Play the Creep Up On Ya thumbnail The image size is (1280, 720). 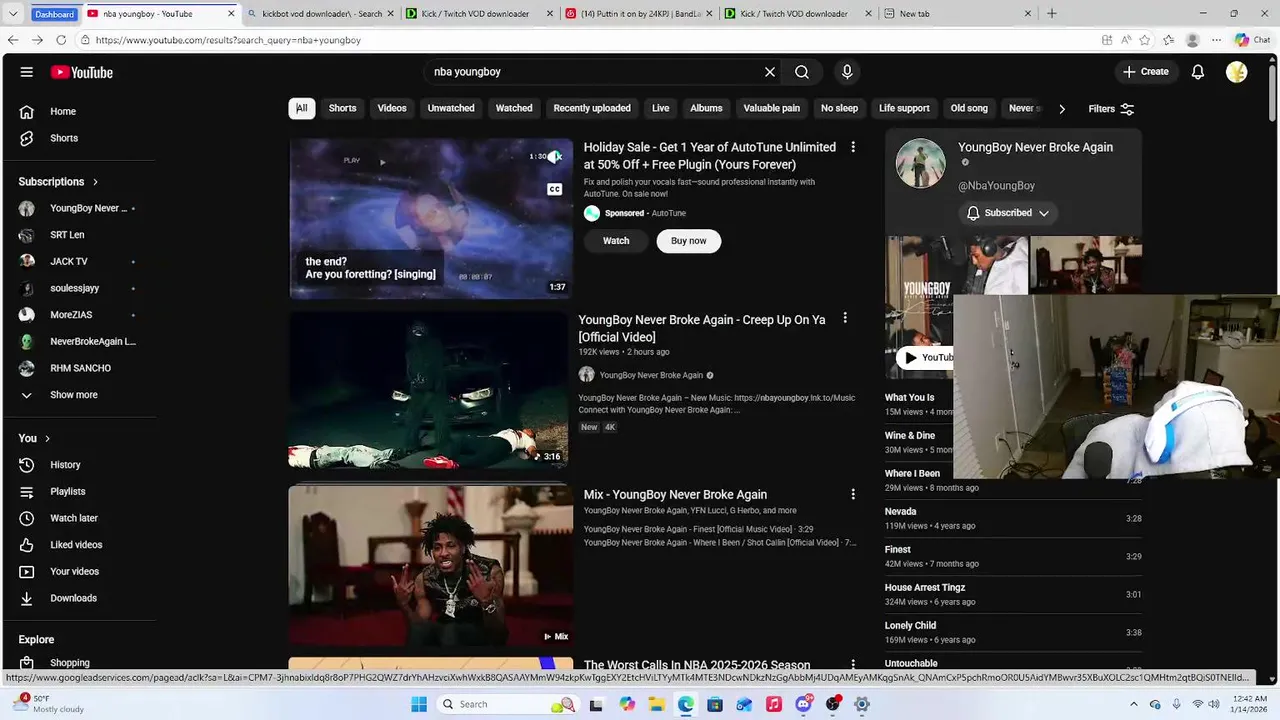[428, 390]
